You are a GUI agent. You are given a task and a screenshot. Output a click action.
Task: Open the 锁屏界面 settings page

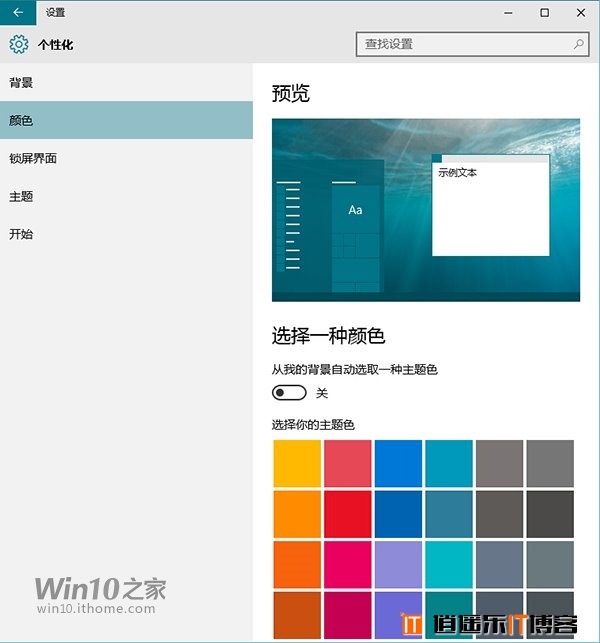126,158
